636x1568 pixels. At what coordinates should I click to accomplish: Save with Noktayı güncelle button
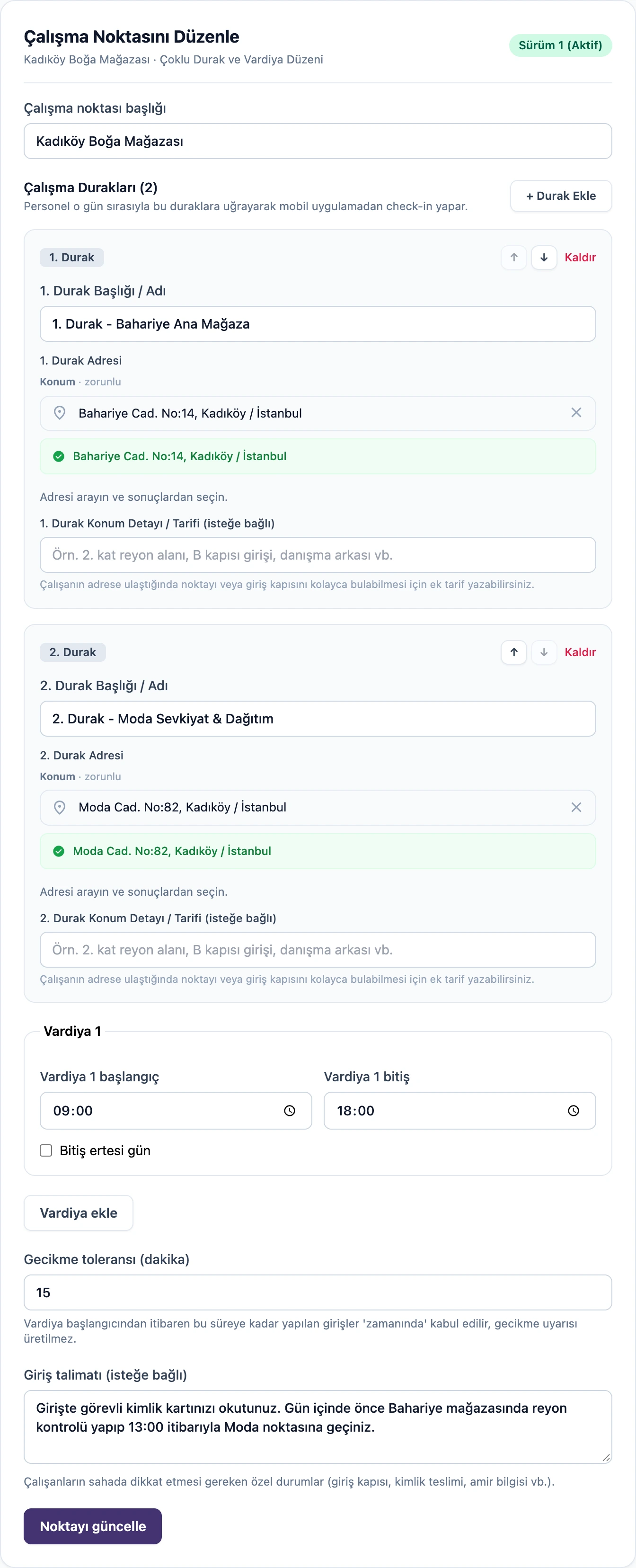(x=92, y=1526)
